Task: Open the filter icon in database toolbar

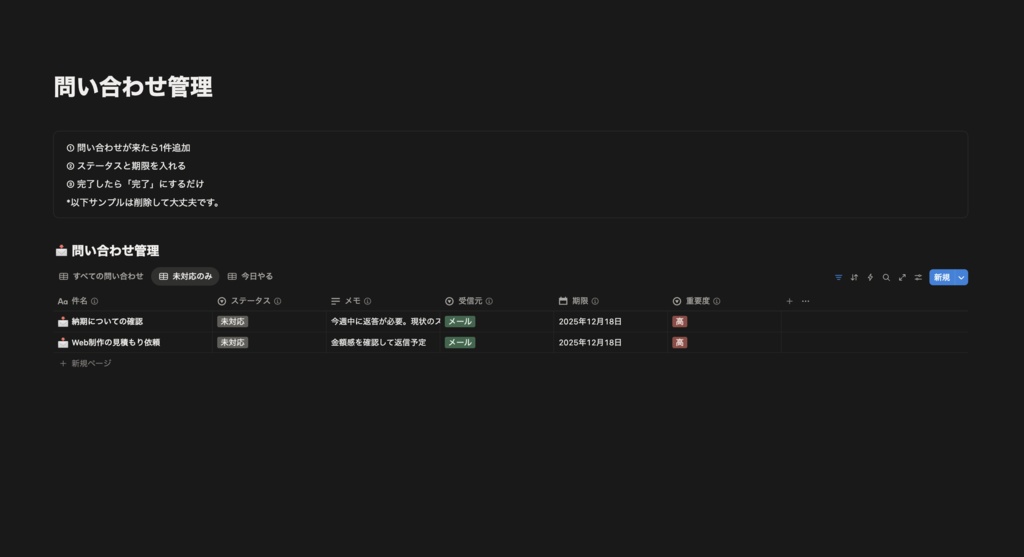Action: [x=839, y=278]
